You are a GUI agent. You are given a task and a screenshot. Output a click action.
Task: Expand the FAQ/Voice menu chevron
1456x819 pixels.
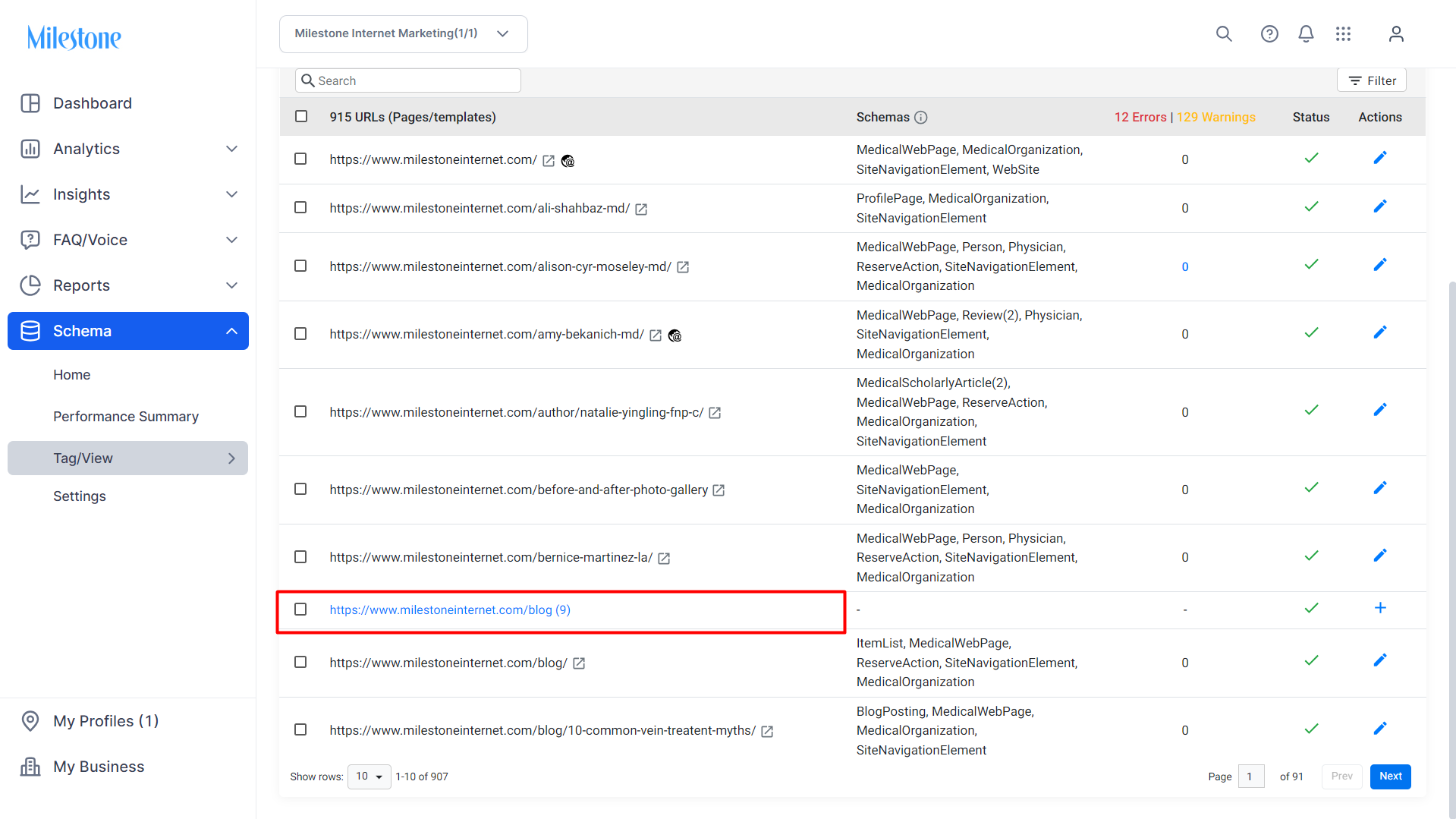[x=232, y=240]
